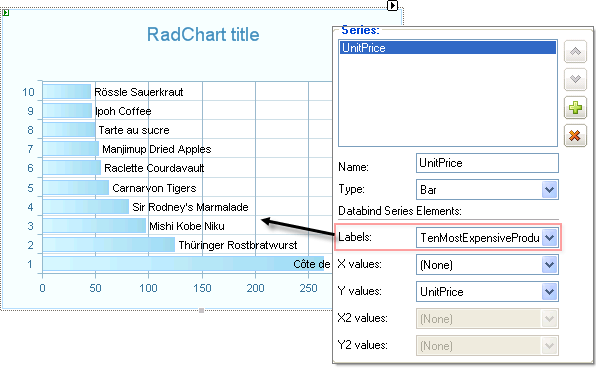Move series up with the up arrow

point(575,52)
